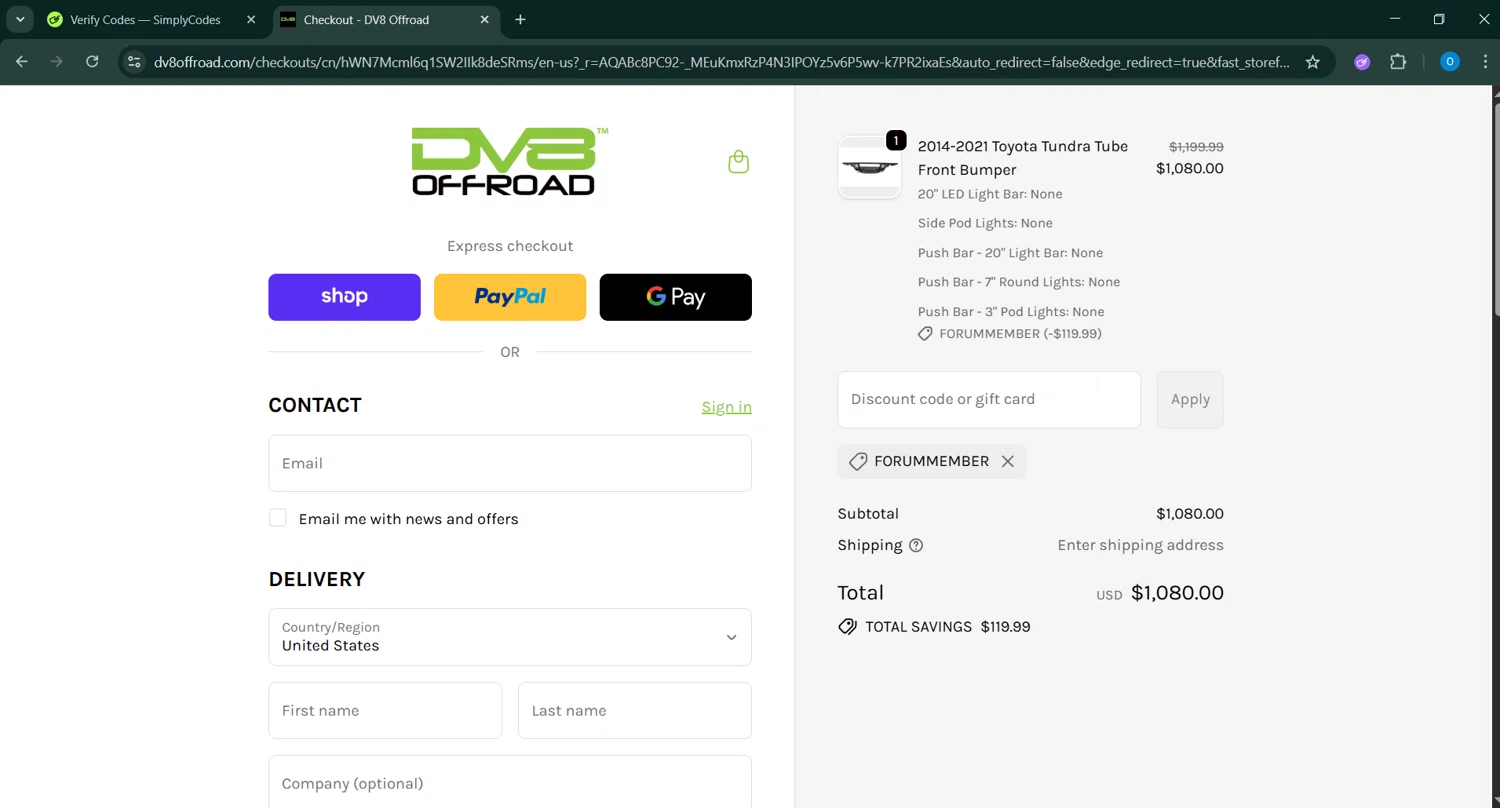The width and height of the screenshot is (1500, 808).
Task: Click the browser back arrow
Action: [22, 62]
